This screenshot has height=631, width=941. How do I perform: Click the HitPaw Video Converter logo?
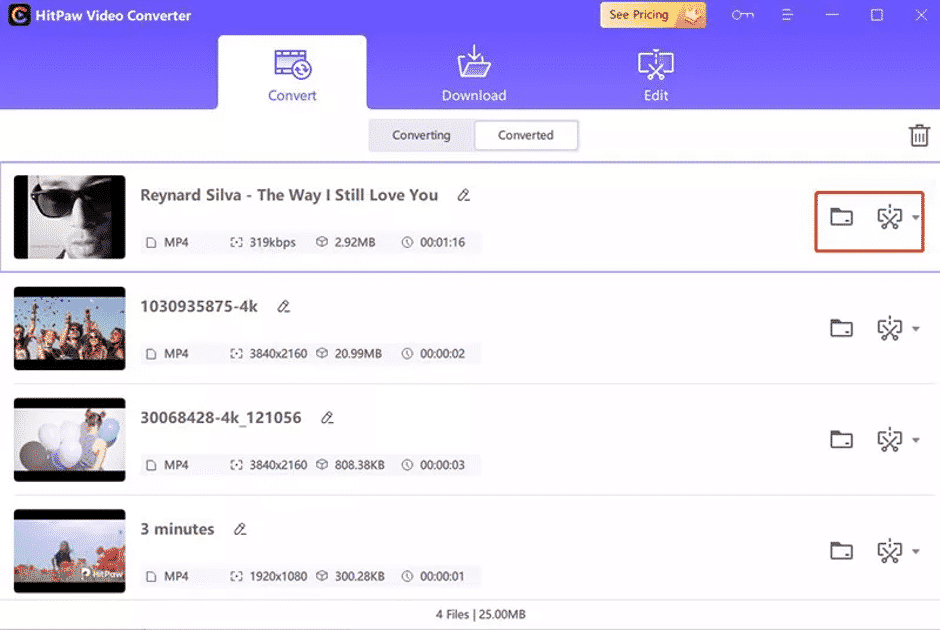(17, 15)
